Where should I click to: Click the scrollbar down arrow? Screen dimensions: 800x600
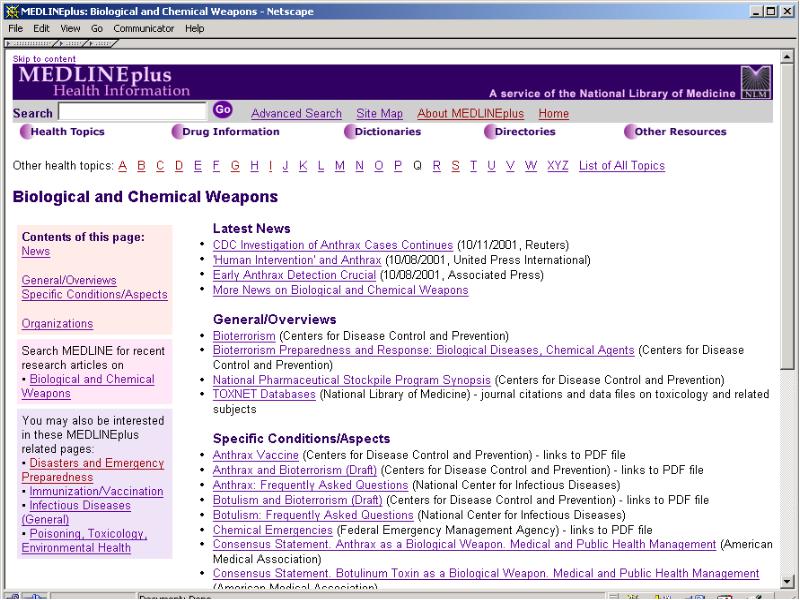787,581
